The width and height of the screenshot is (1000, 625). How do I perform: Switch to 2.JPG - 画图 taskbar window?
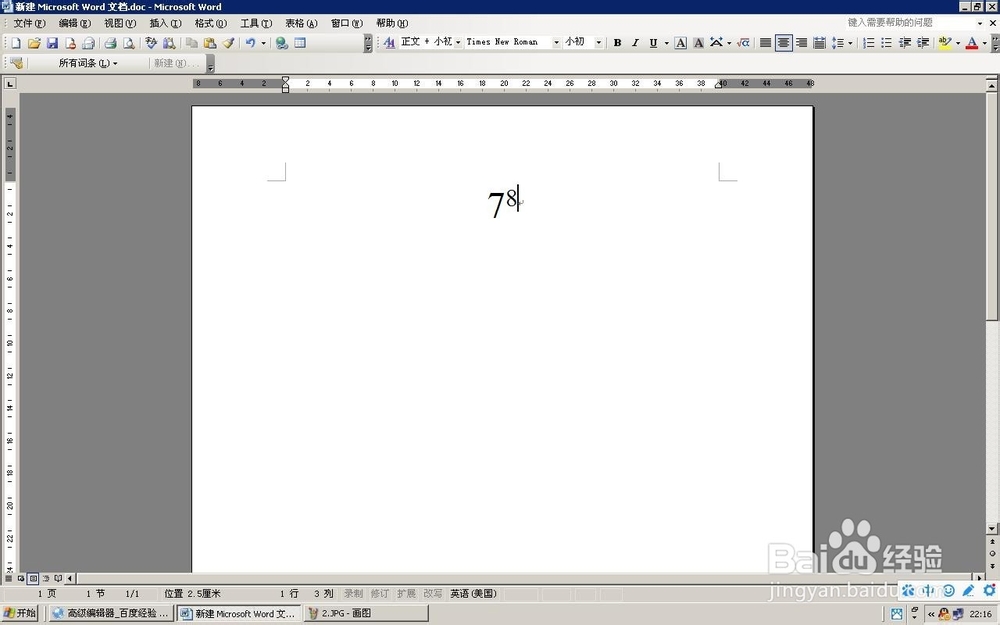coord(366,613)
